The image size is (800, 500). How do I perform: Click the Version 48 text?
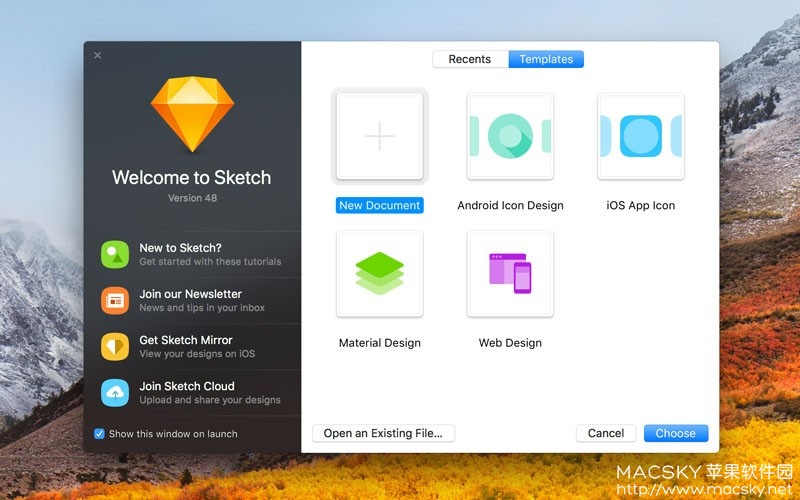(x=192, y=198)
